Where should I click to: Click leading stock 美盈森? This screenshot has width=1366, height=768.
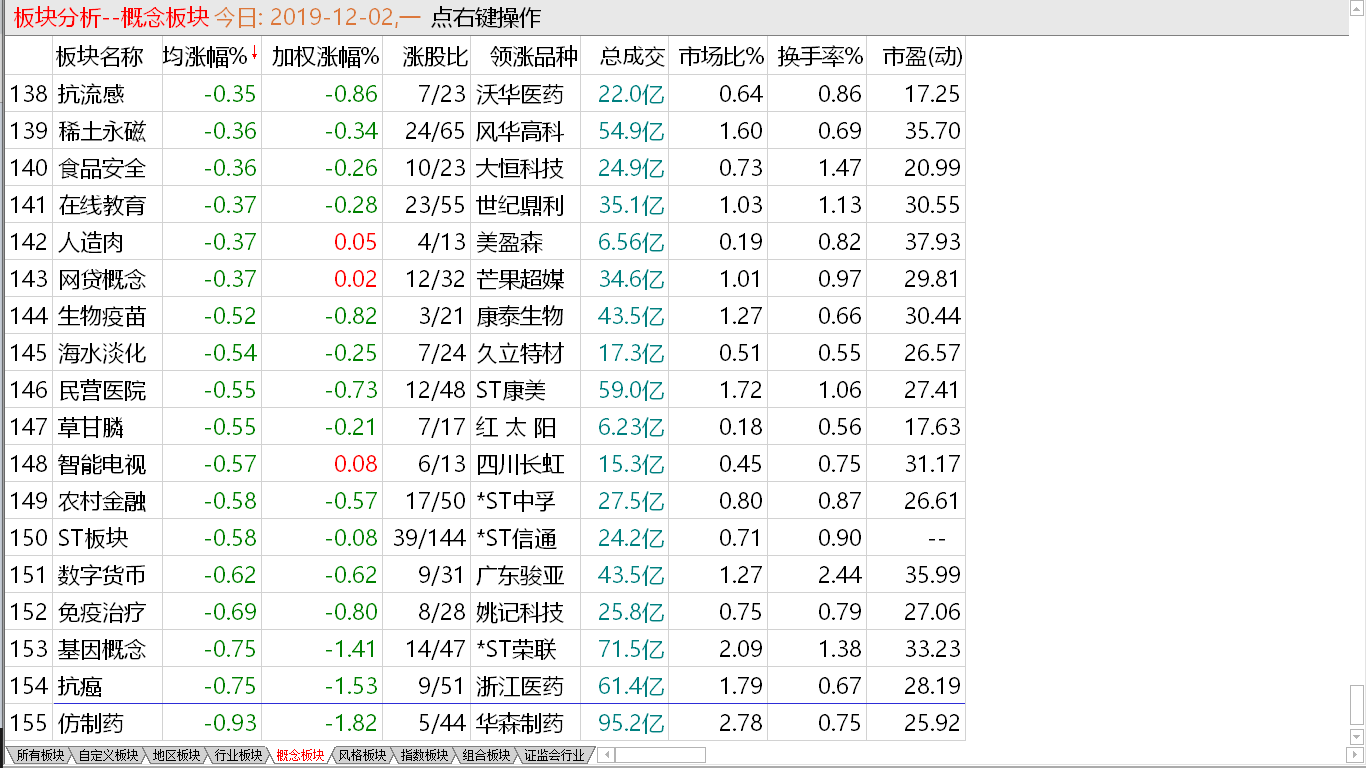(509, 242)
